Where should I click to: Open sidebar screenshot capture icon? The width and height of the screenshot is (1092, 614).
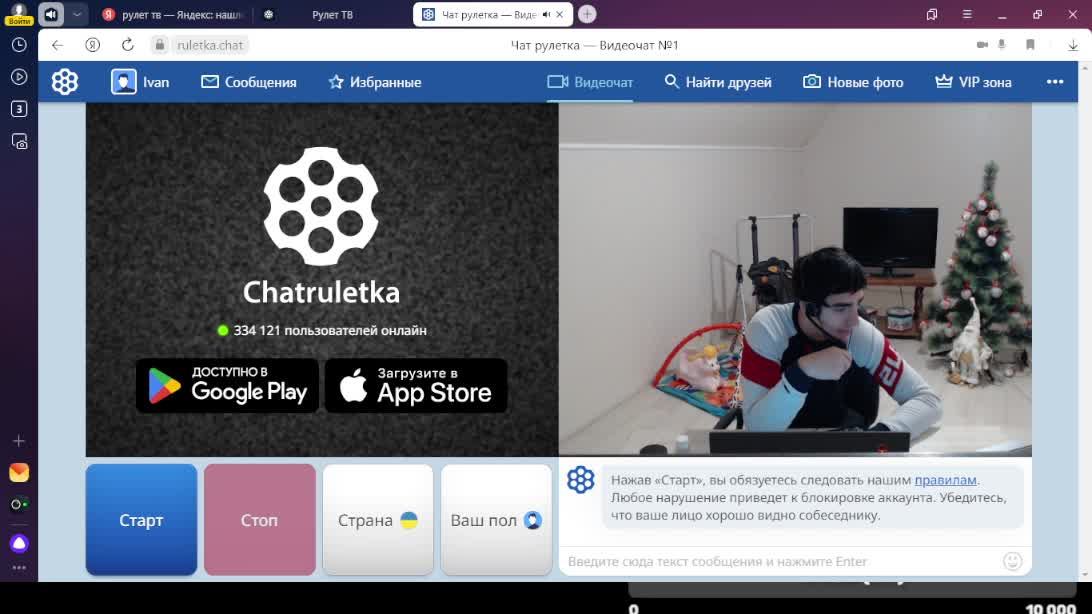tap(19, 141)
